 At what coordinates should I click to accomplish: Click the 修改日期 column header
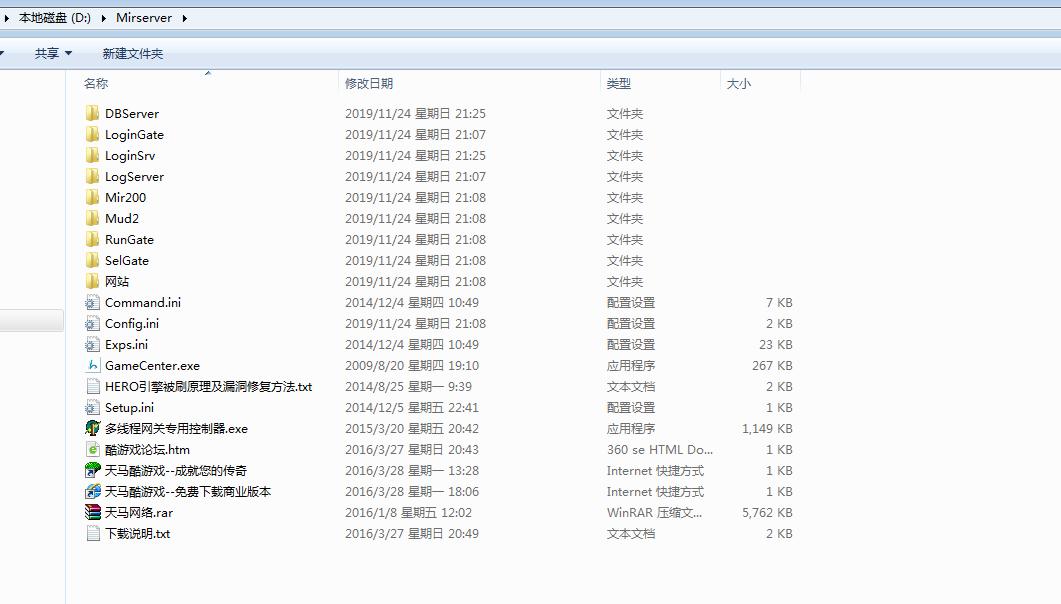[370, 84]
